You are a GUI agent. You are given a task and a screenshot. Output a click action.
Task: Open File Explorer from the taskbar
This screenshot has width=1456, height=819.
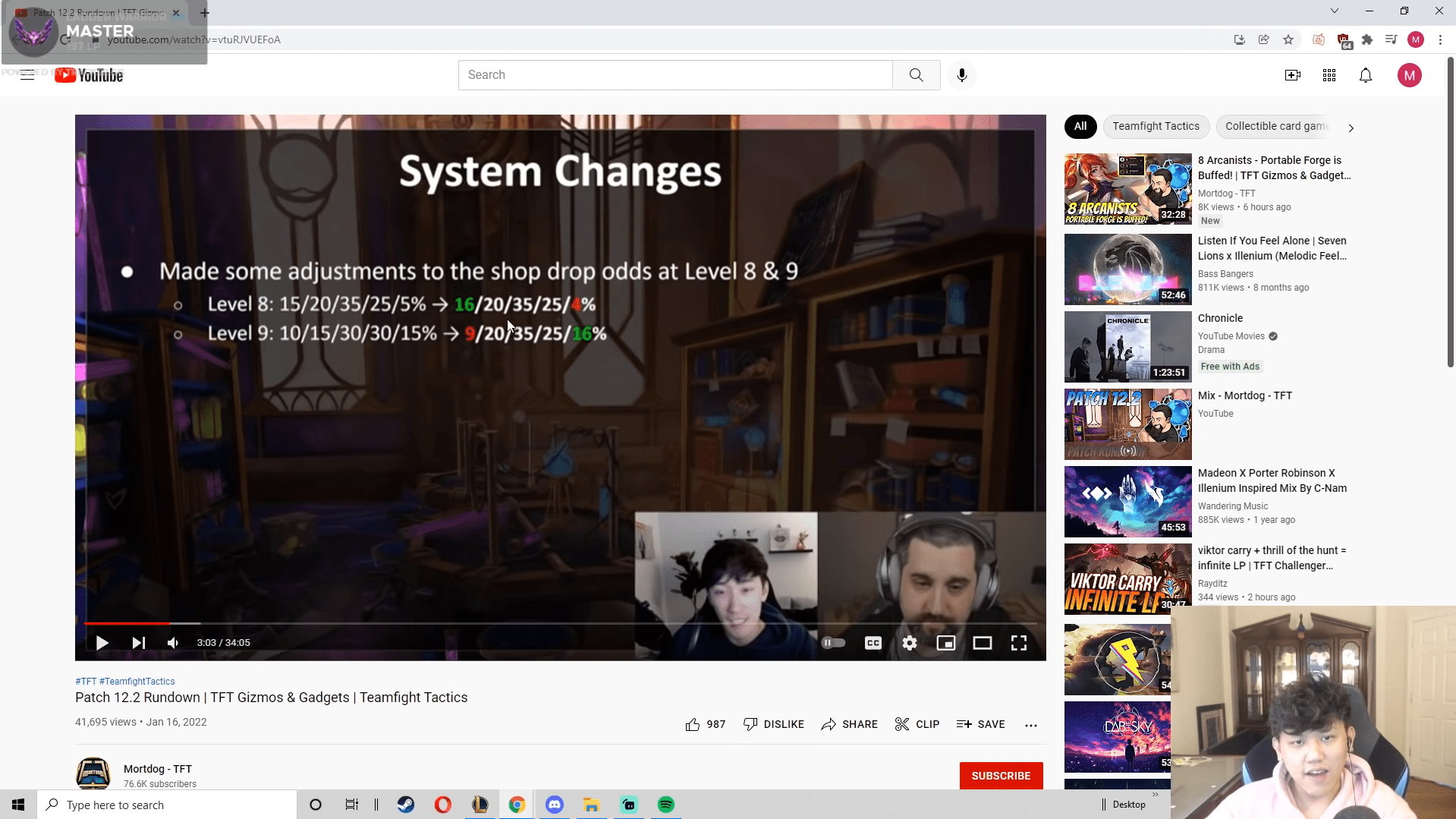pyautogui.click(x=592, y=805)
